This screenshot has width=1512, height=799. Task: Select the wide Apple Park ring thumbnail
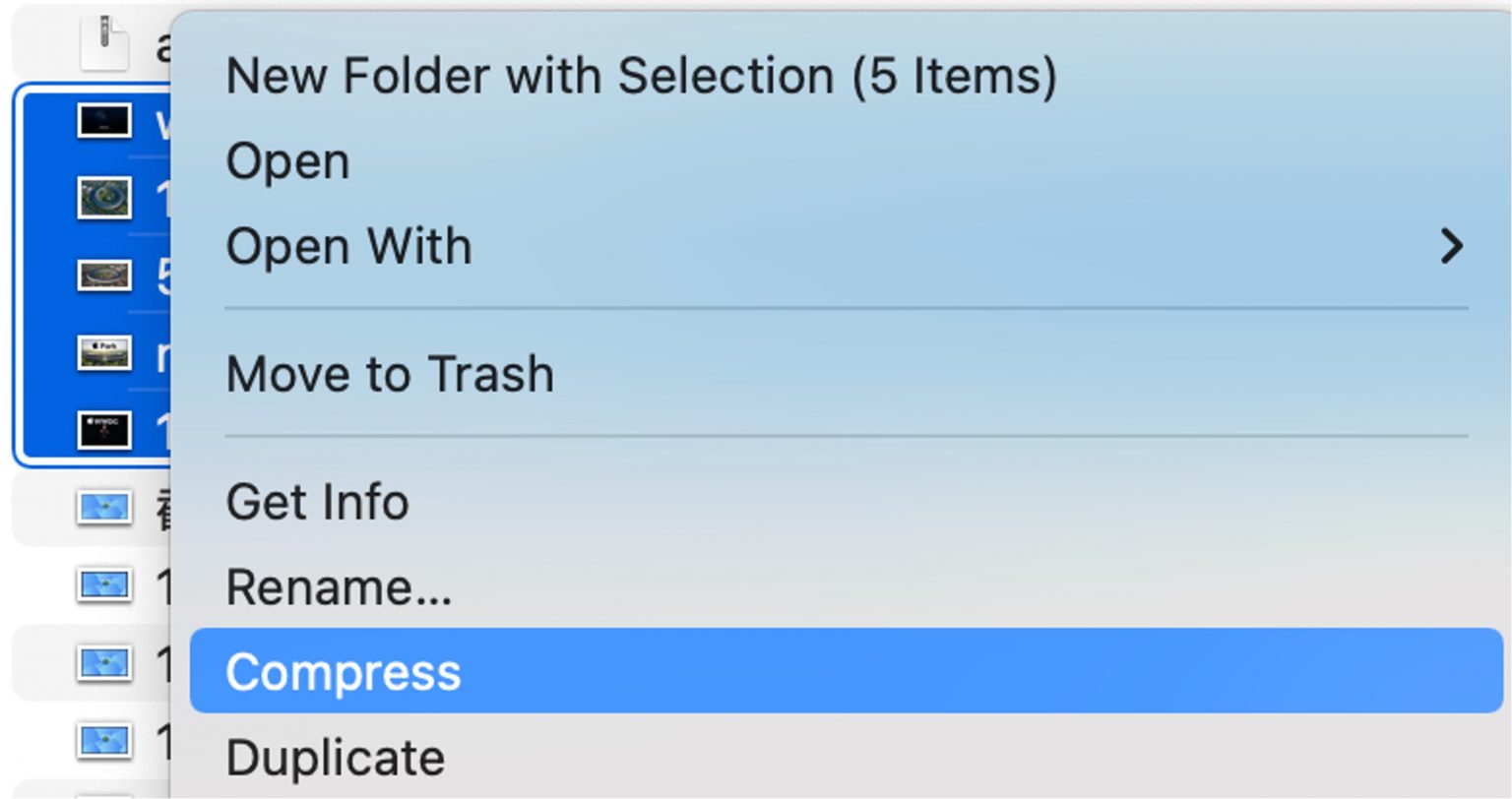pos(104,276)
